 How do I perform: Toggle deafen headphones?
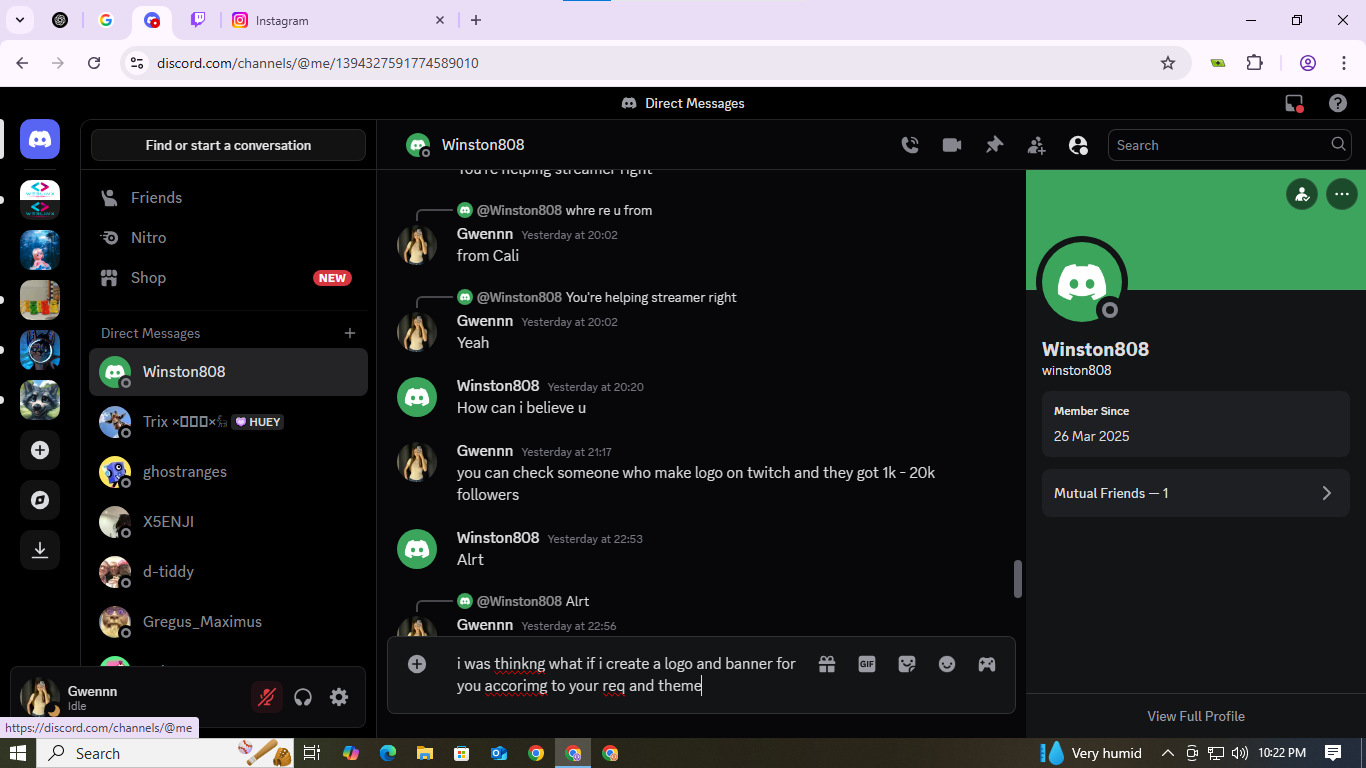pyautogui.click(x=303, y=697)
